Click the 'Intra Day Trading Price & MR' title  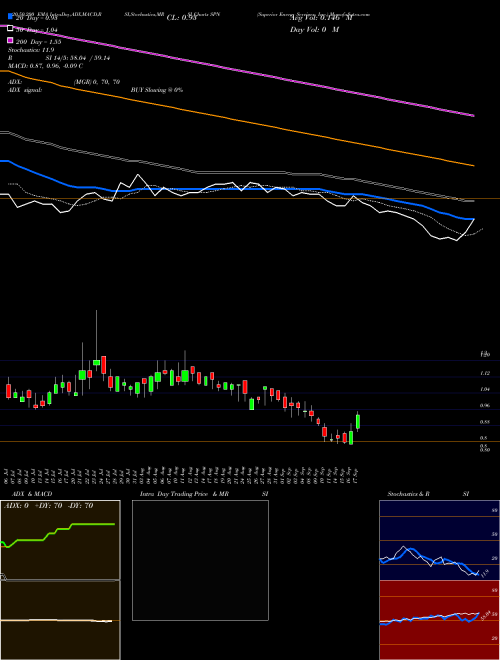pos(184,494)
